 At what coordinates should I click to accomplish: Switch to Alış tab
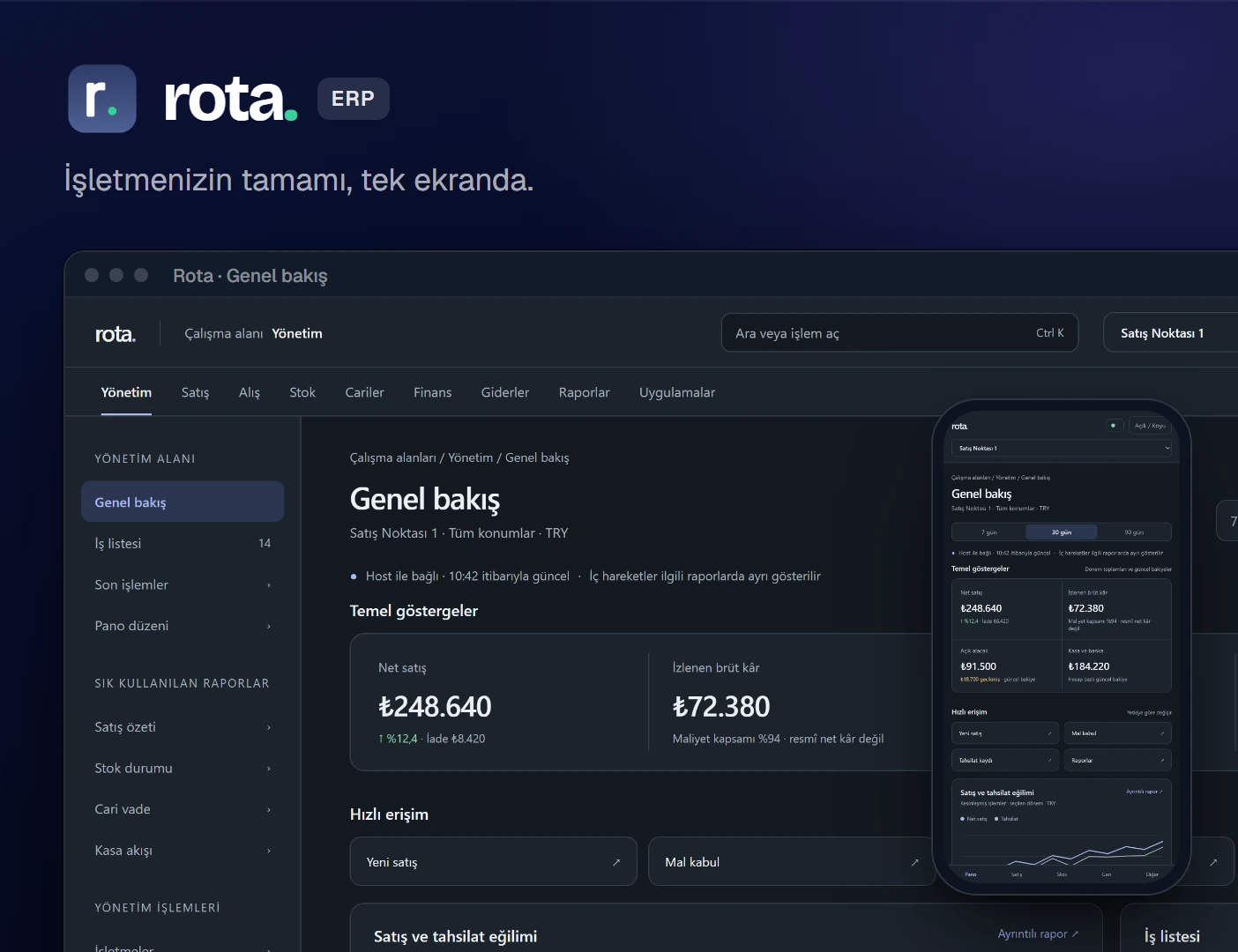[x=250, y=392]
